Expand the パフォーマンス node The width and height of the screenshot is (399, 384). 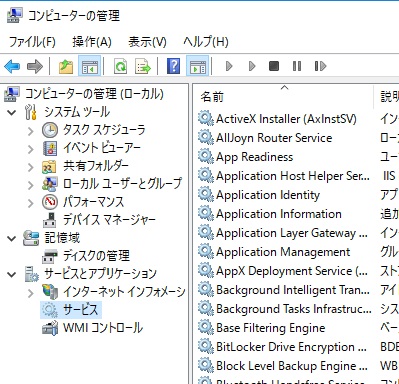click(x=30, y=203)
